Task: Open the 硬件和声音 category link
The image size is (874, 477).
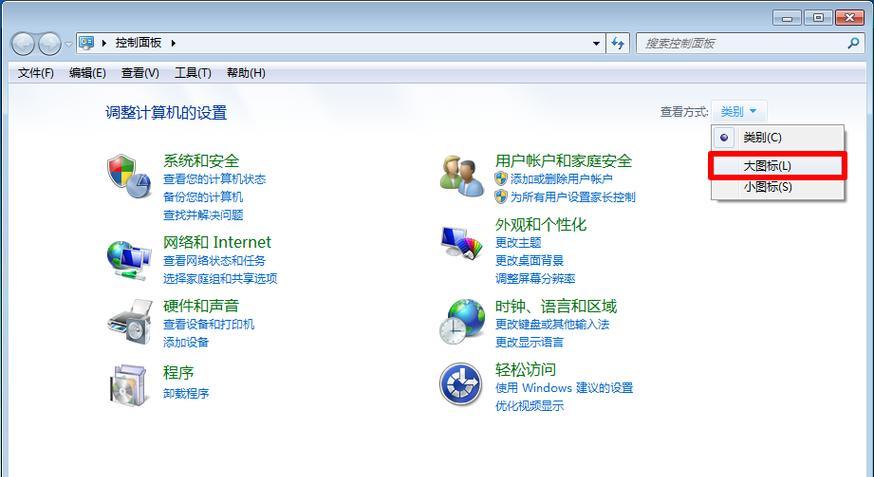Action: click(201, 306)
